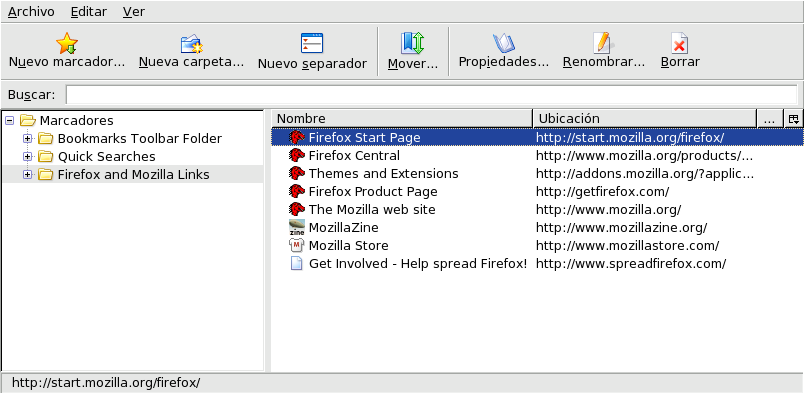Click the Mover... label
Viewport: 804px width, 394px height.
pyautogui.click(x=413, y=64)
